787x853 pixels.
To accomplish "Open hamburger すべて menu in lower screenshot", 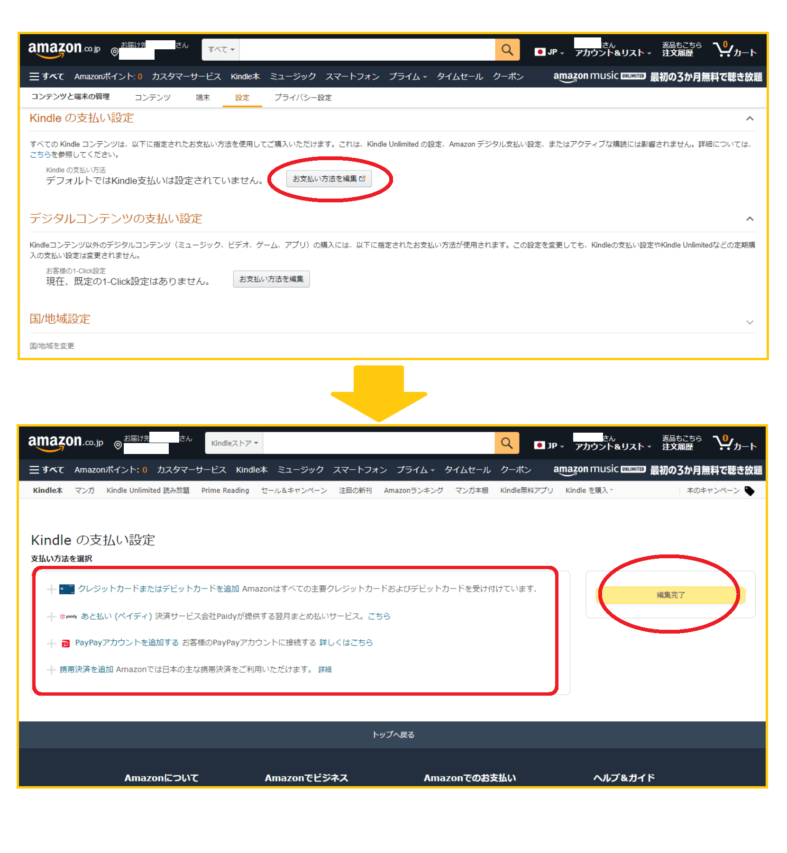I will (x=47, y=470).
